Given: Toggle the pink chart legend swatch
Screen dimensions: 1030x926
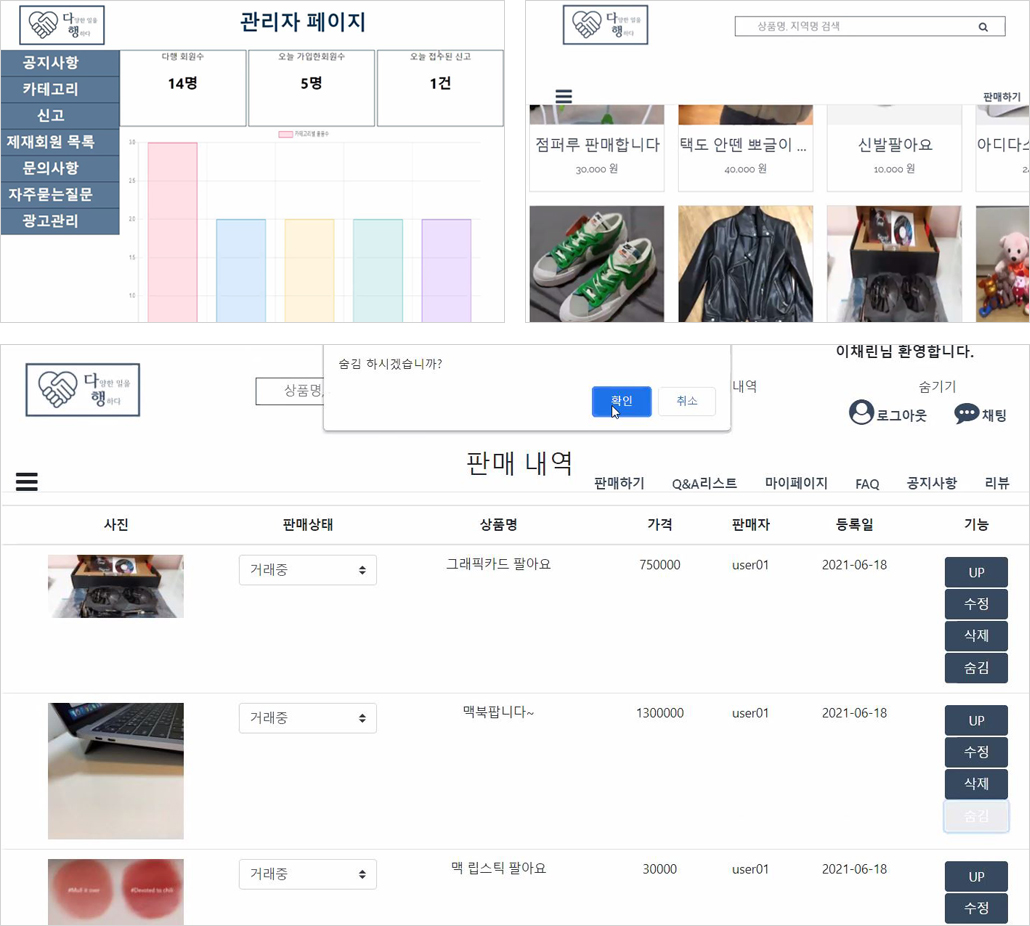Looking at the screenshot, I should pos(285,134).
